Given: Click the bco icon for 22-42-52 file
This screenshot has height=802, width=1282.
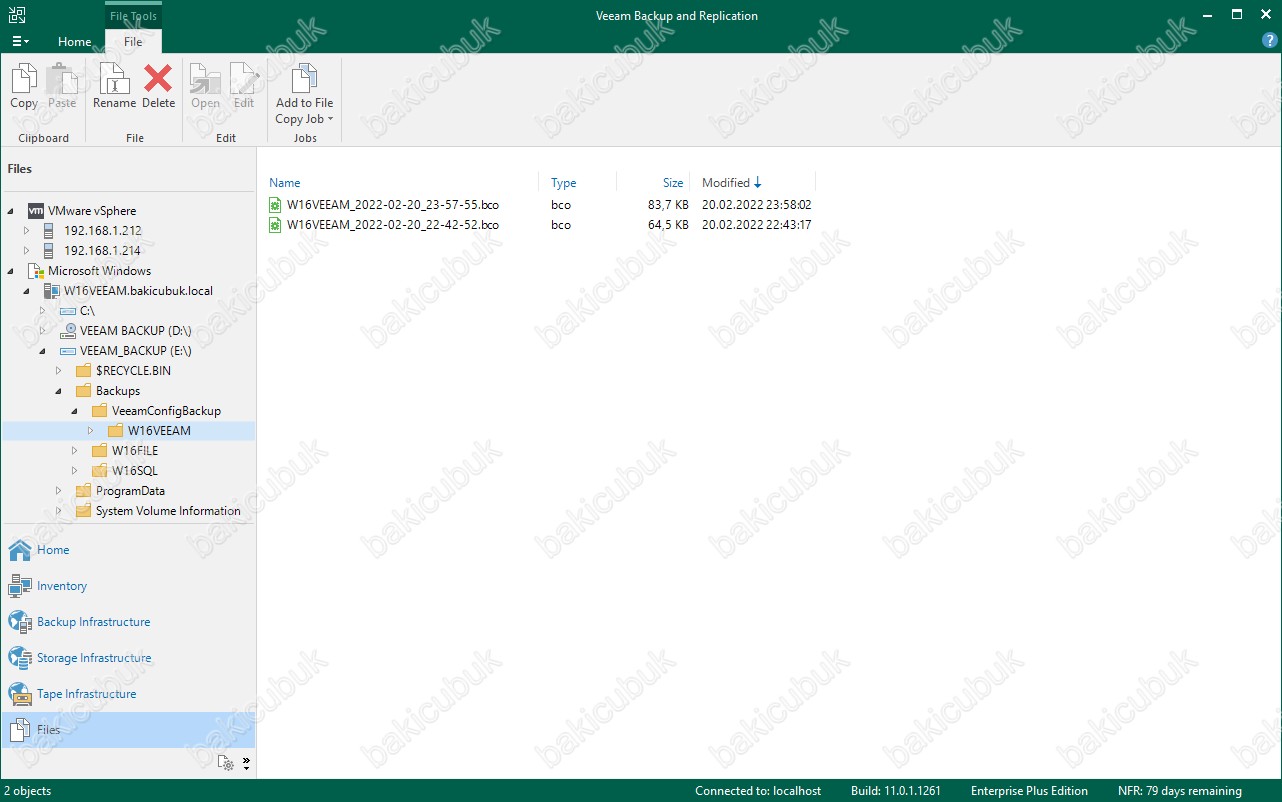Looking at the screenshot, I should tap(276, 225).
